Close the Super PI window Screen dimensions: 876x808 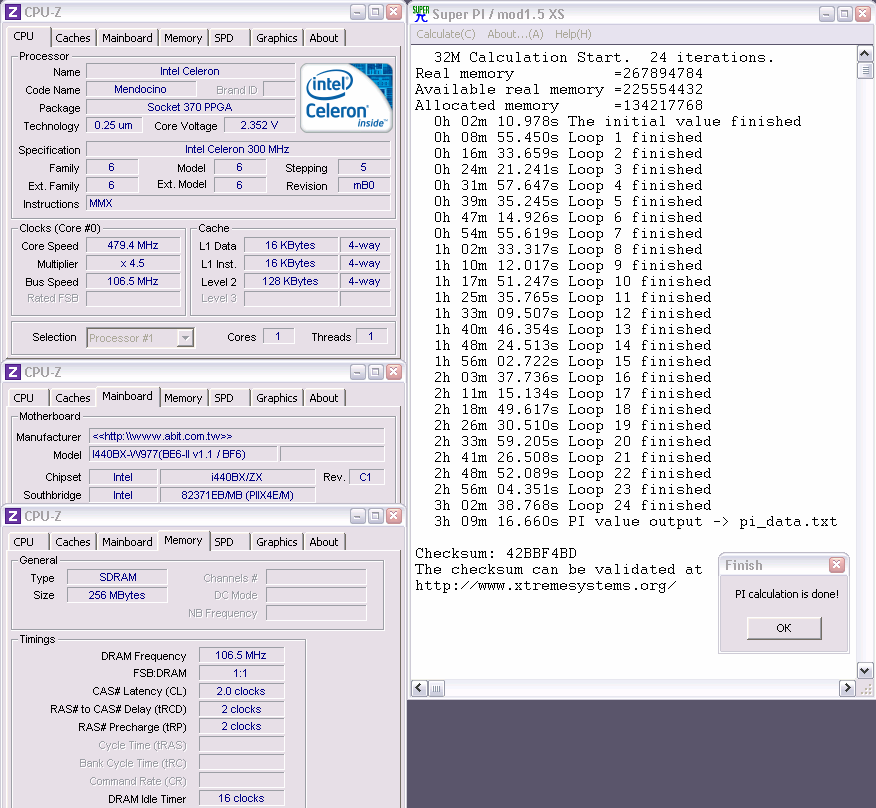click(x=863, y=14)
